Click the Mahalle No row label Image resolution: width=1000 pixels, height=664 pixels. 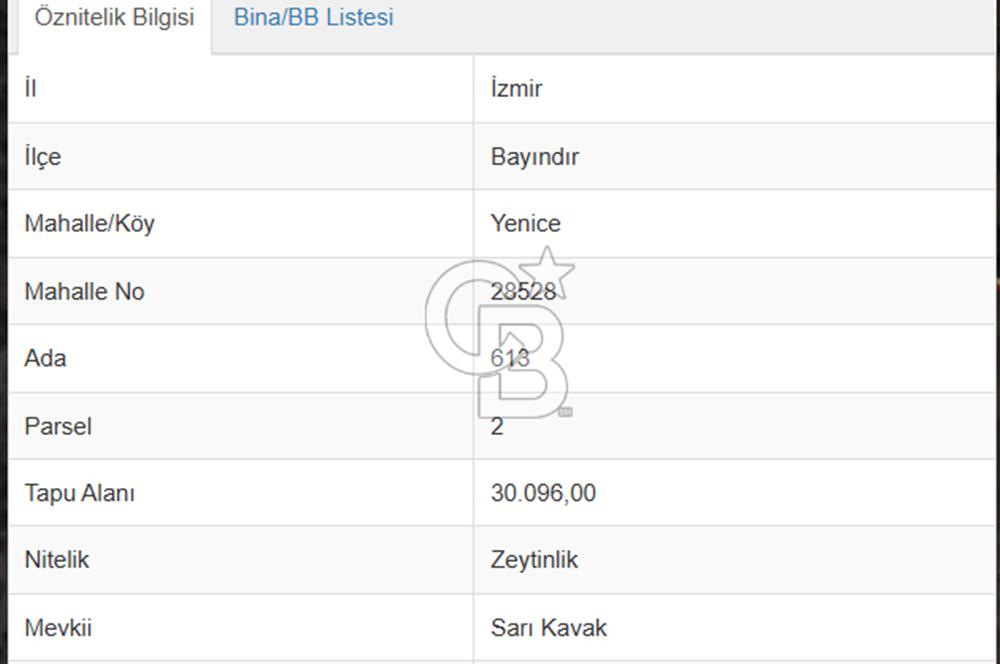(x=84, y=291)
